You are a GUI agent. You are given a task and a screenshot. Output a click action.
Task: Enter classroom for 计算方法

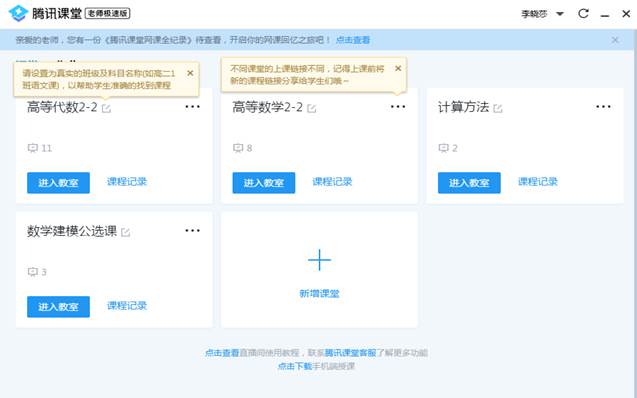469,183
